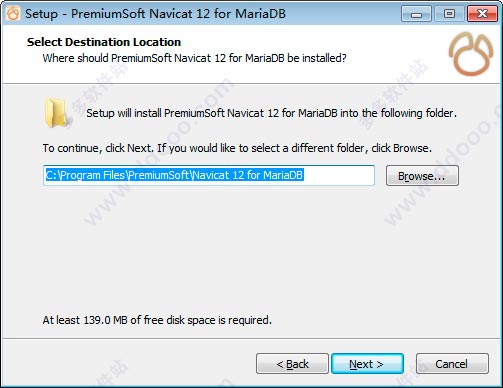Image resolution: width=503 pixels, height=388 pixels.
Task: Click the separator line below the header
Action: (251, 83)
